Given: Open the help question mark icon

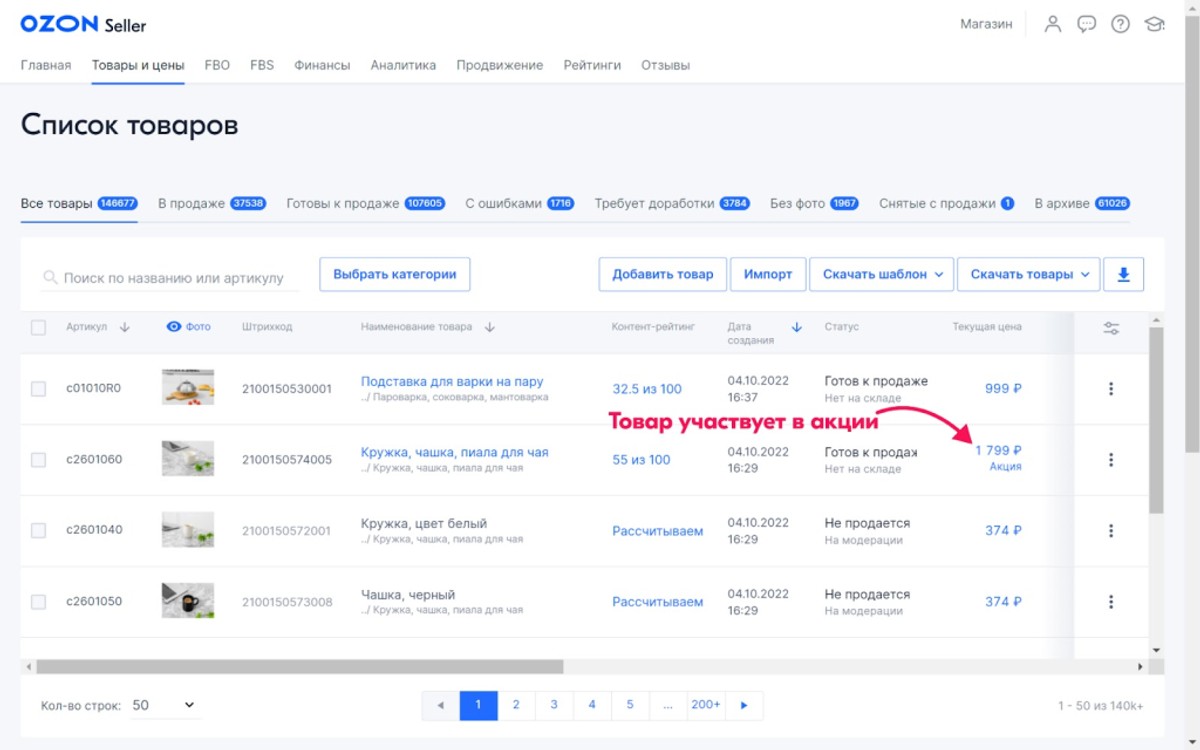Looking at the screenshot, I should coord(1120,24).
